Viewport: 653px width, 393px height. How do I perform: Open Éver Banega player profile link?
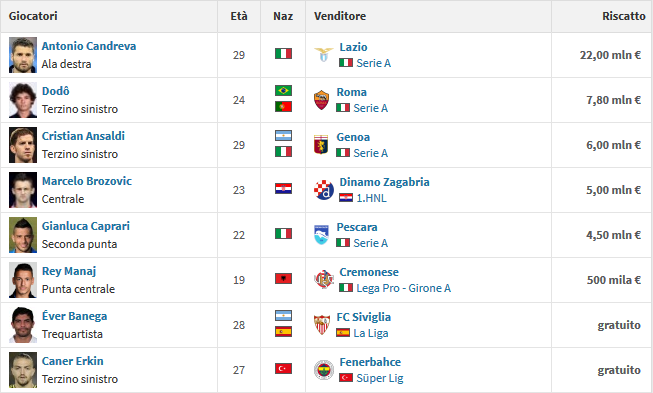[75, 316]
